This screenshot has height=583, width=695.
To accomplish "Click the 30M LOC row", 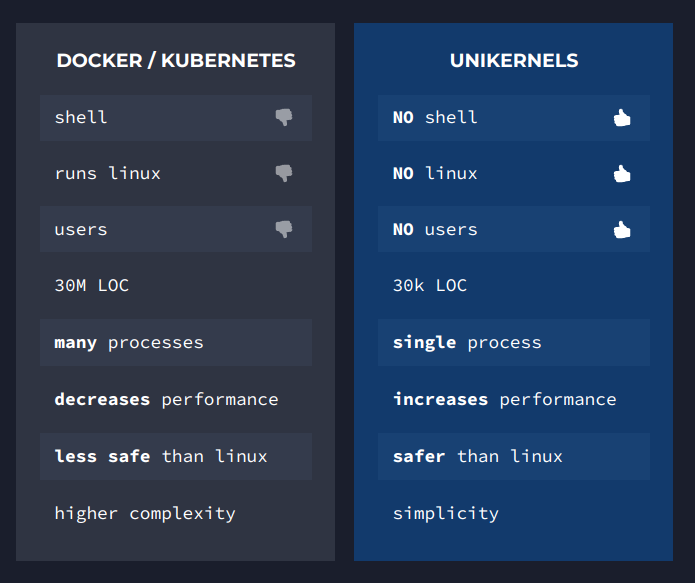I will [176, 286].
